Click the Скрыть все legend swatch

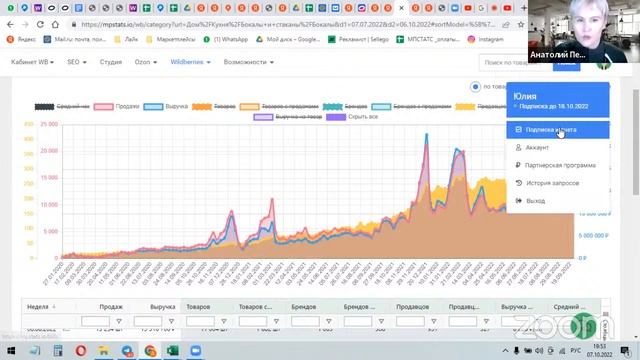tap(336, 117)
